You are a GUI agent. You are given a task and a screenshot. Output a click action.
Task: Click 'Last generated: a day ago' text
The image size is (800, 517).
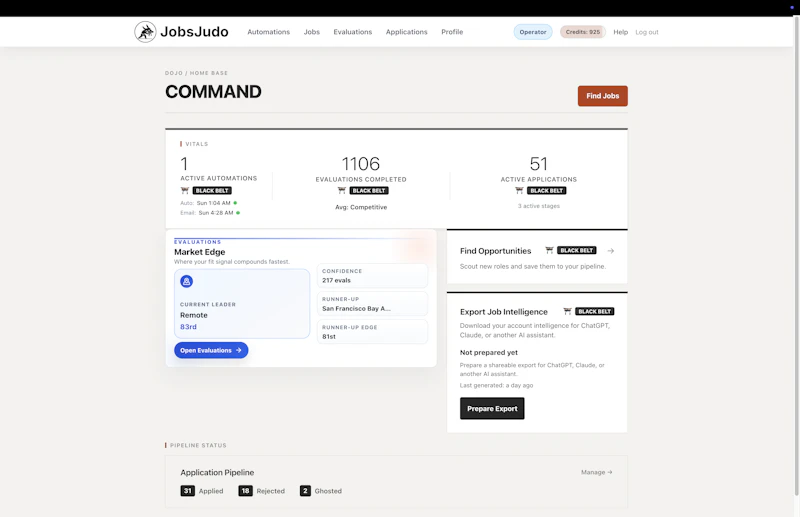[496, 385]
